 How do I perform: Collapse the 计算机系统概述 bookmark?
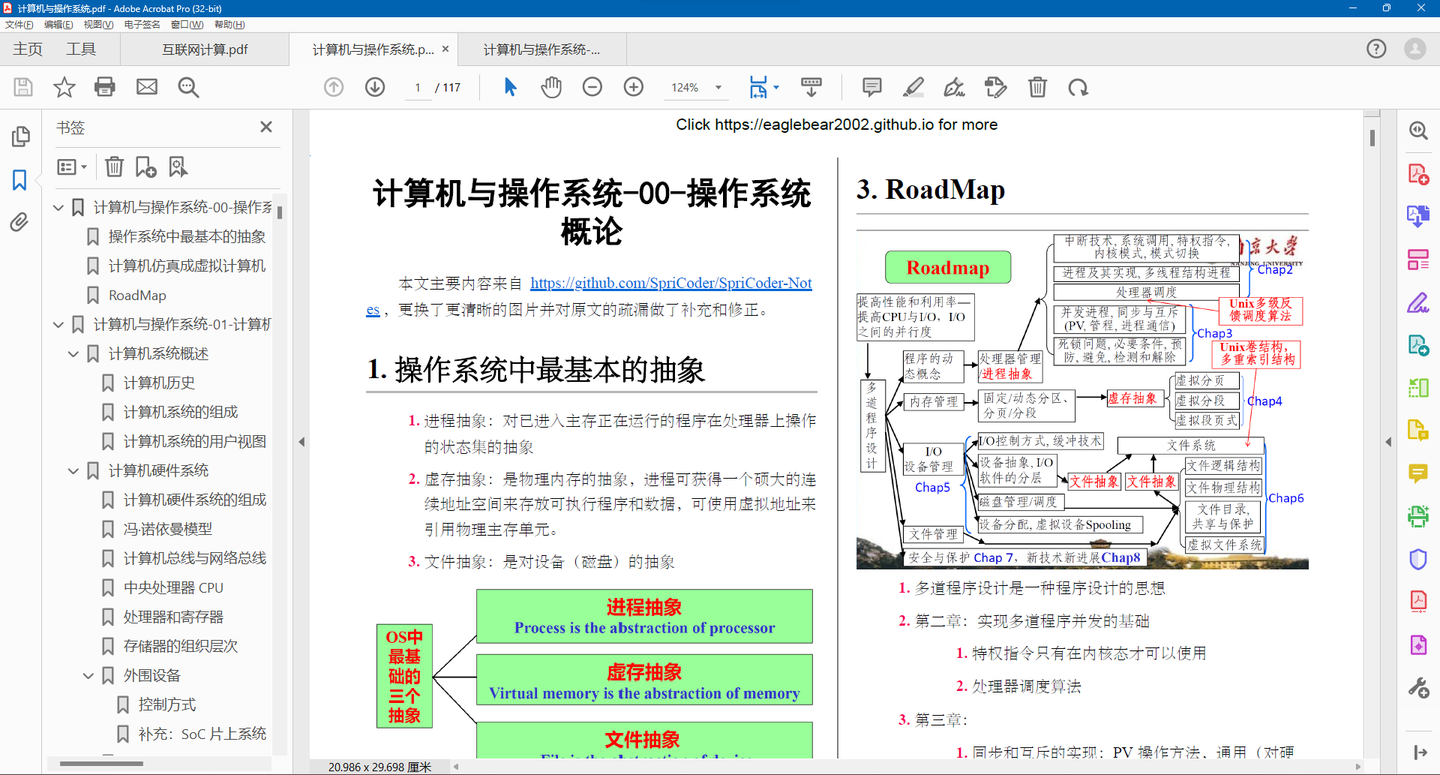click(x=72, y=352)
